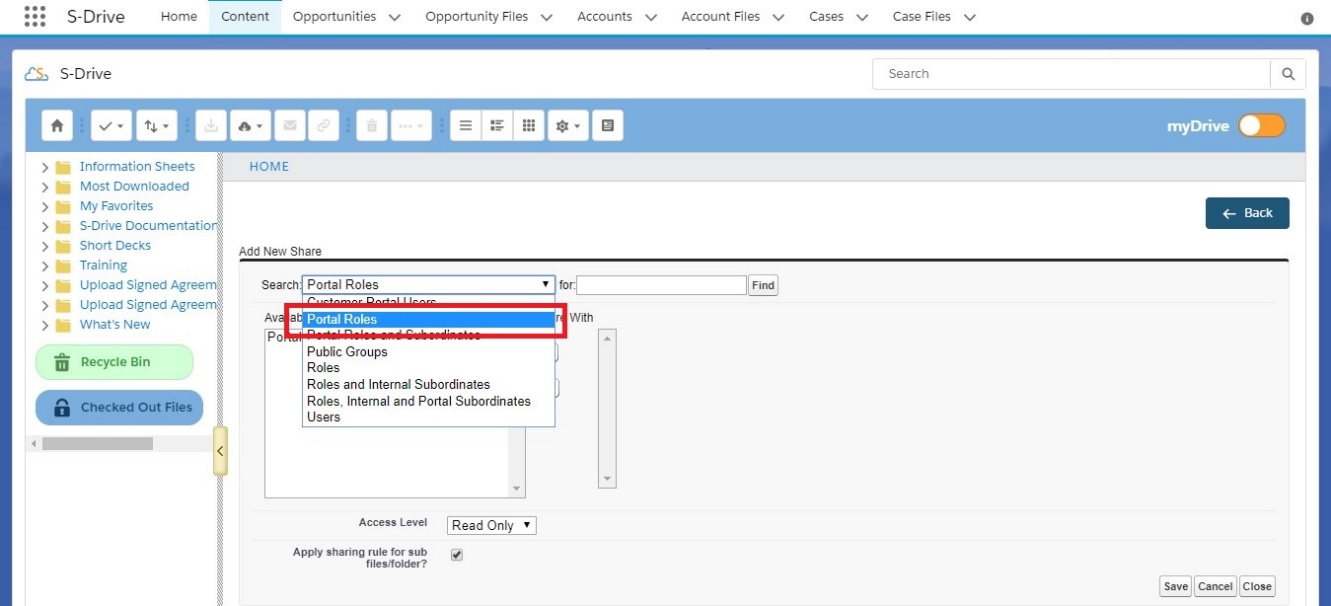The image size is (1331, 606).
Task: Click the S-Drive Search input field
Action: pyautogui.click(x=1072, y=74)
